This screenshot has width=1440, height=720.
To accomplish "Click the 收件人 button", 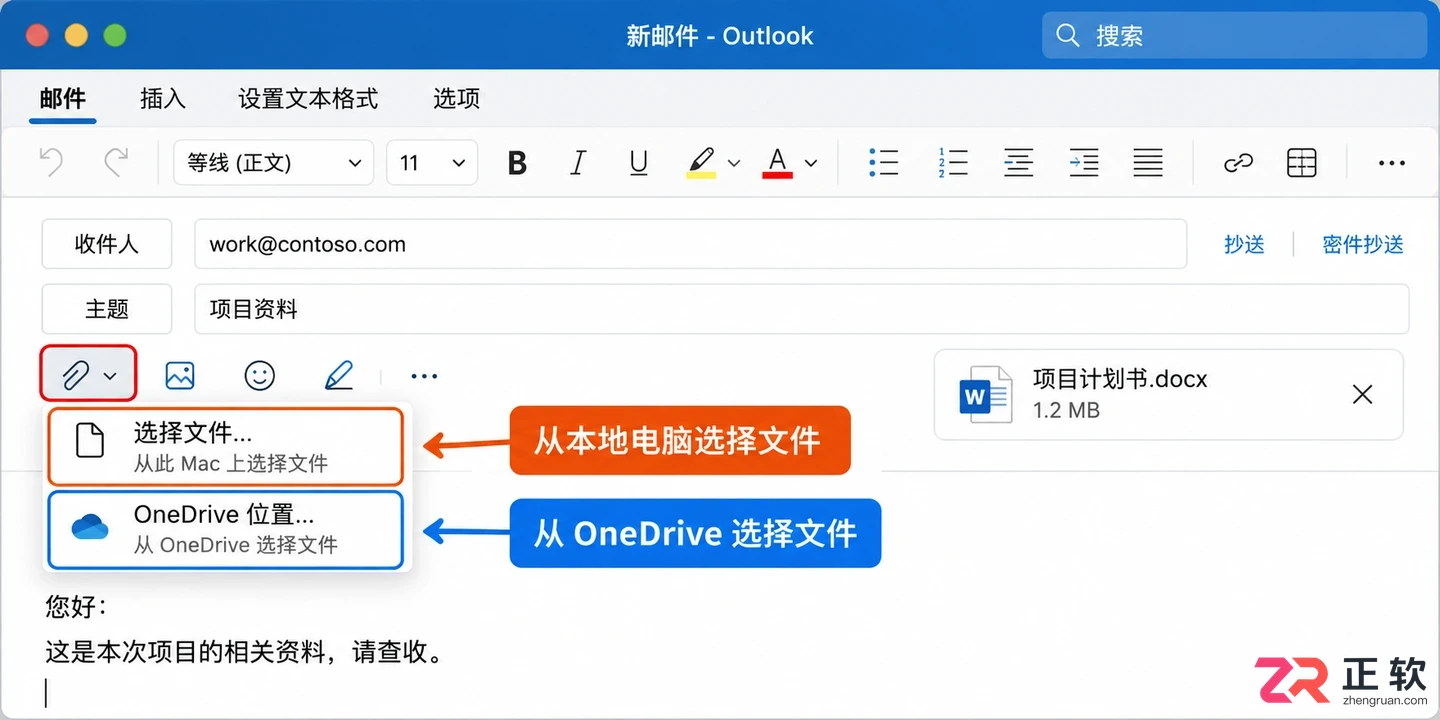I will coord(107,244).
